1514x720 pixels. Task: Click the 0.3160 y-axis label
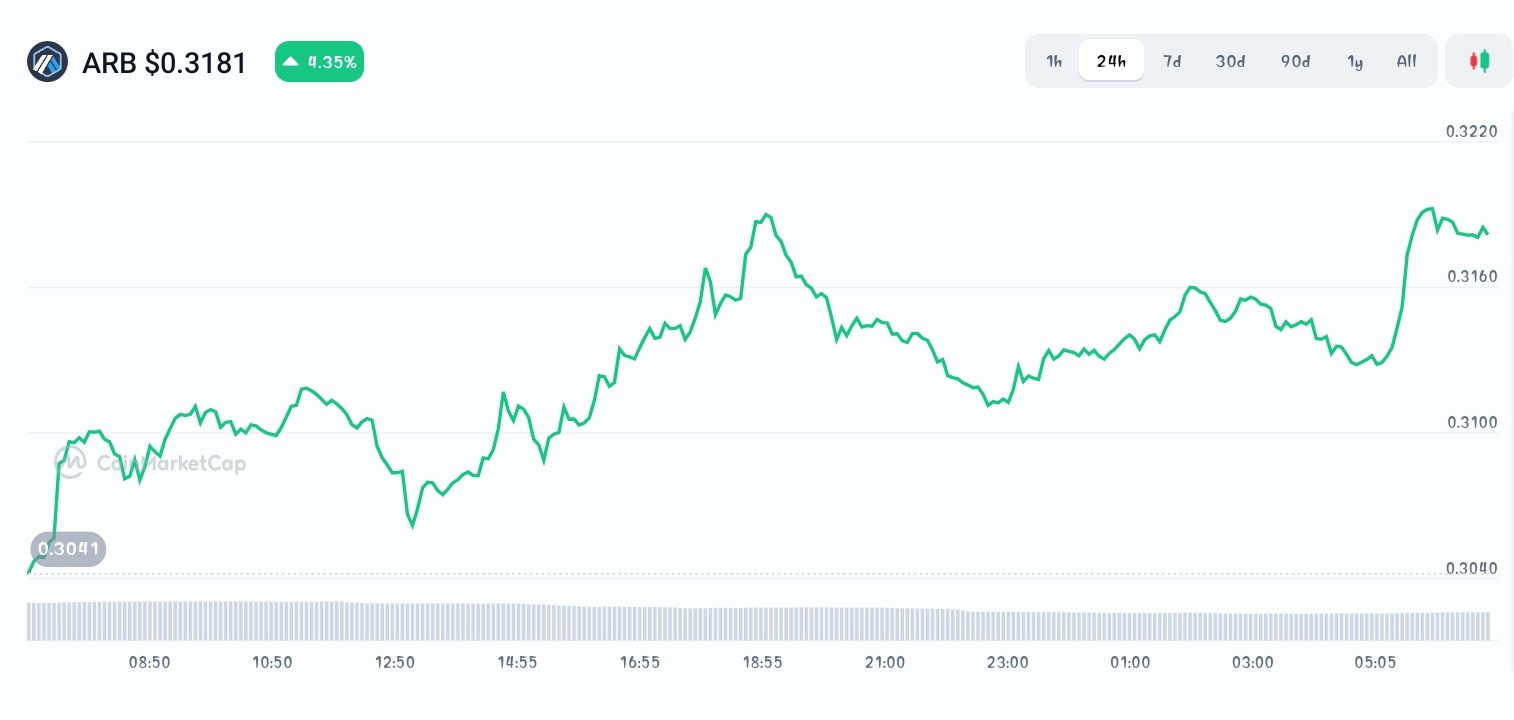pos(1472,276)
